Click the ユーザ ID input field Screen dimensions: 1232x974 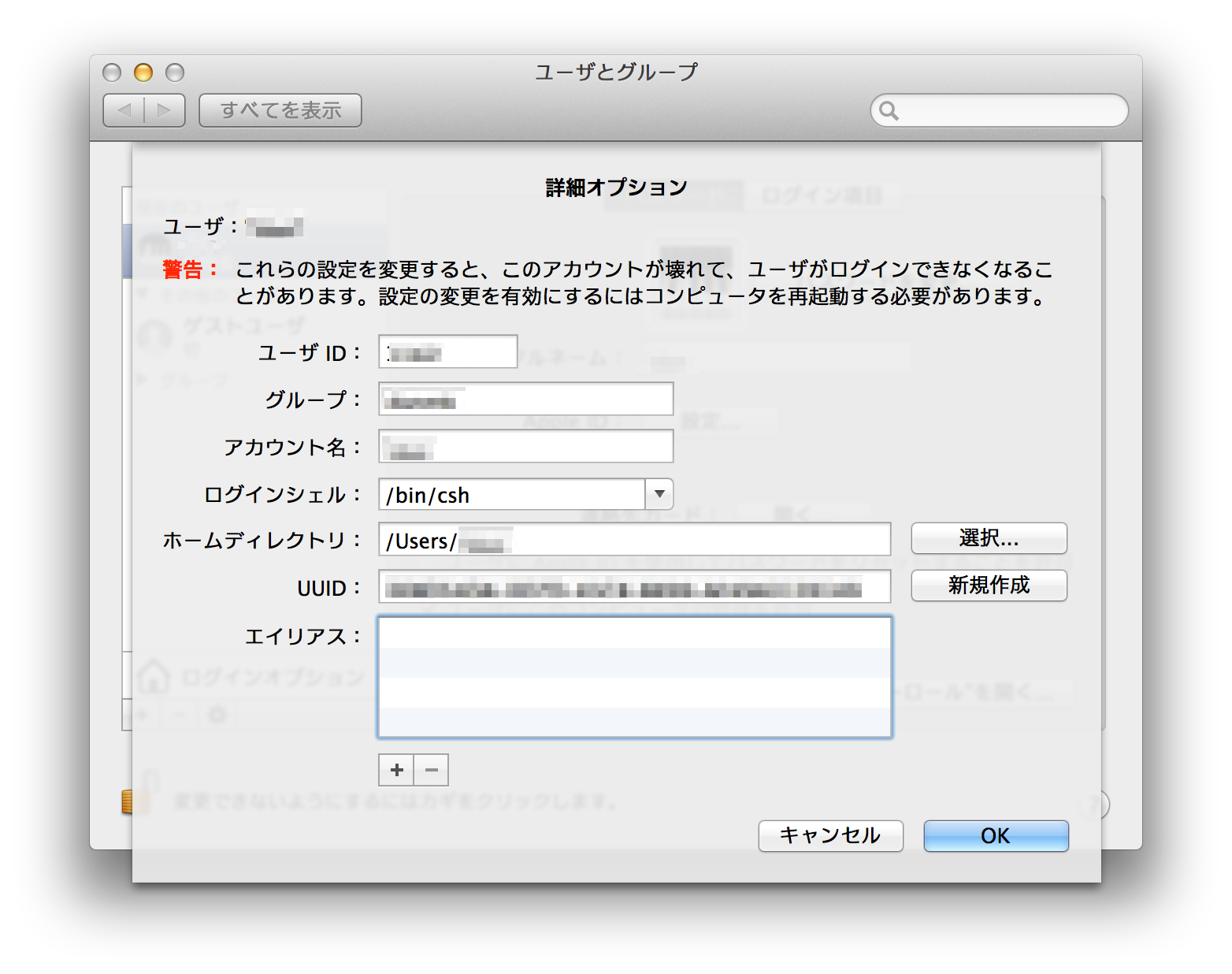pyautogui.click(x=447, y=351)
